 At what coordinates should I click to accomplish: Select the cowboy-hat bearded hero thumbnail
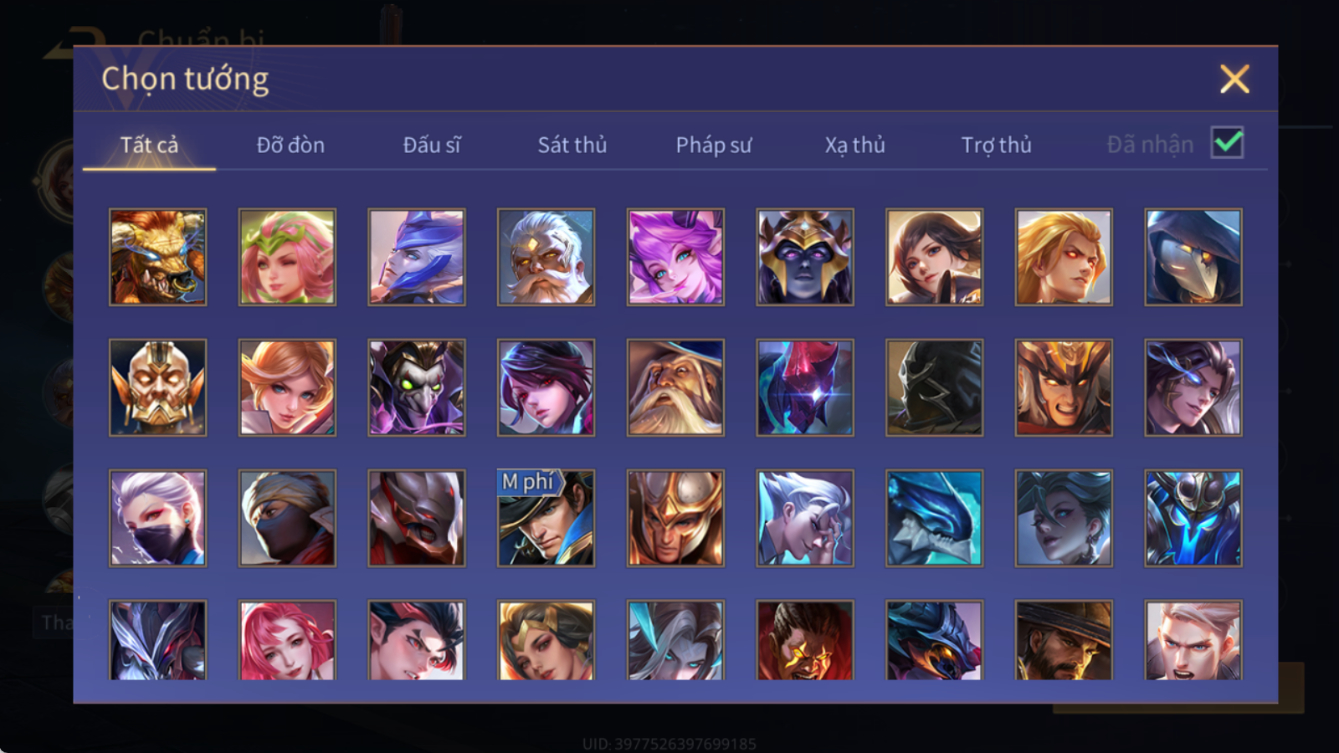pos(1064,640)
